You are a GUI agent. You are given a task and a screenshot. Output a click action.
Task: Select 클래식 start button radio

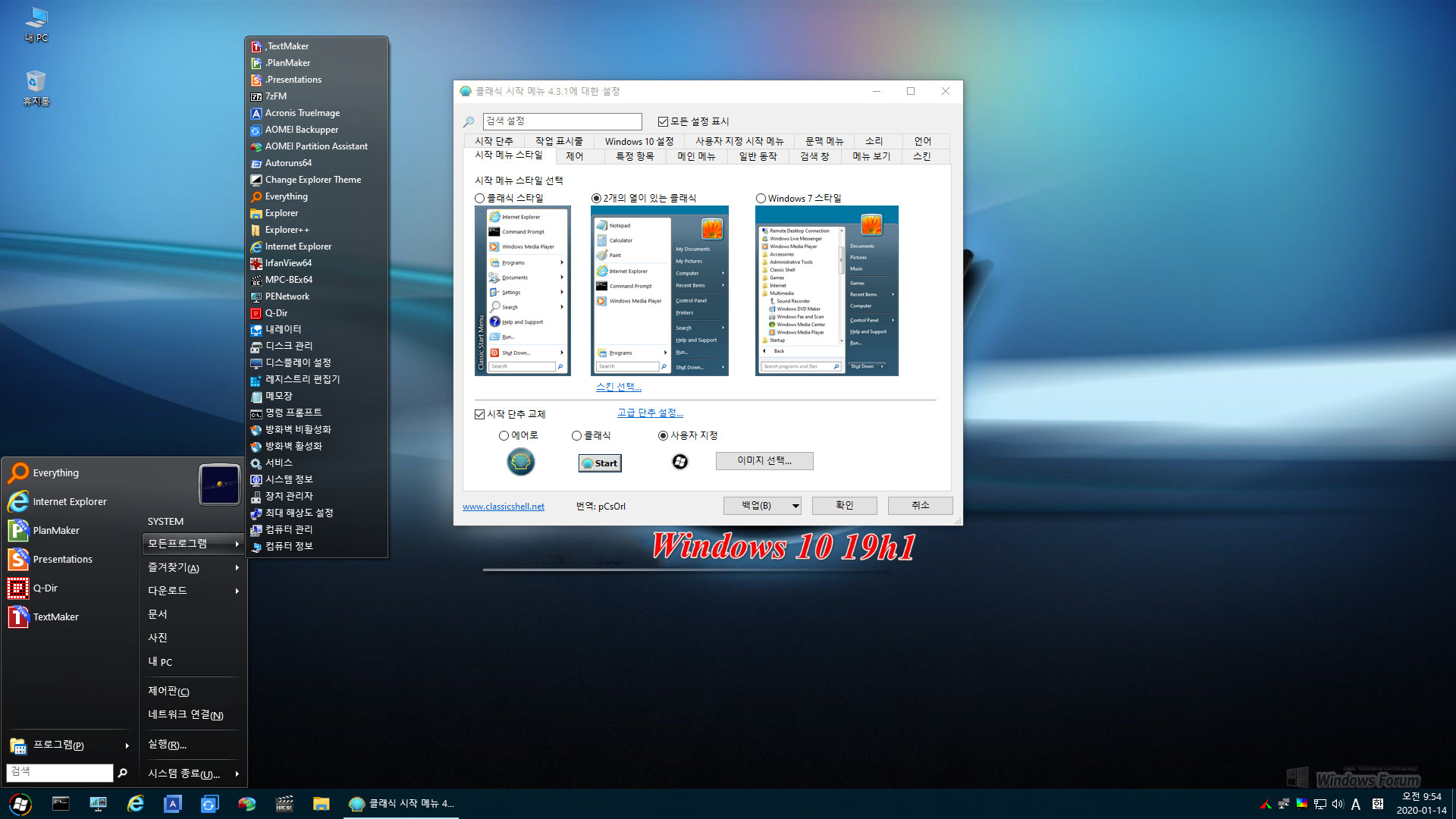[576, 435]
